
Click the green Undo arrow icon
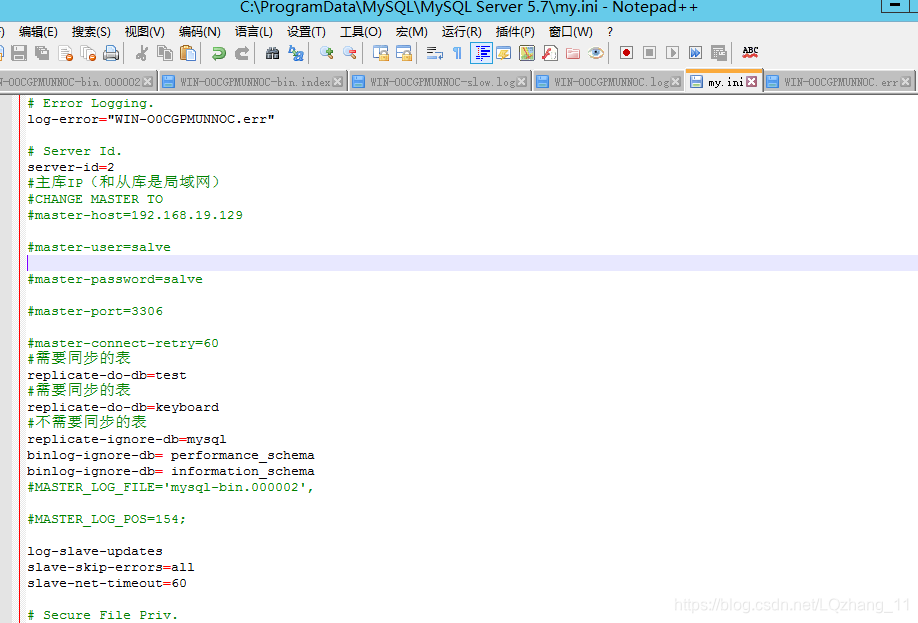pos(218,53)
